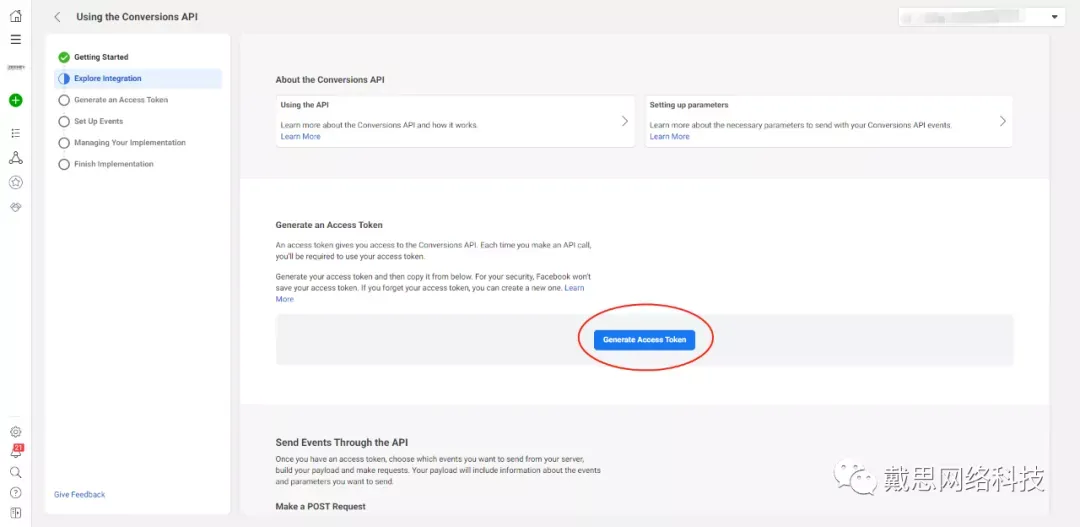The height and width of the screenshot is (527, 1080).
Task: Click the About the Conversions API heading
Action: pyautogui.click(x=330, y=80)
